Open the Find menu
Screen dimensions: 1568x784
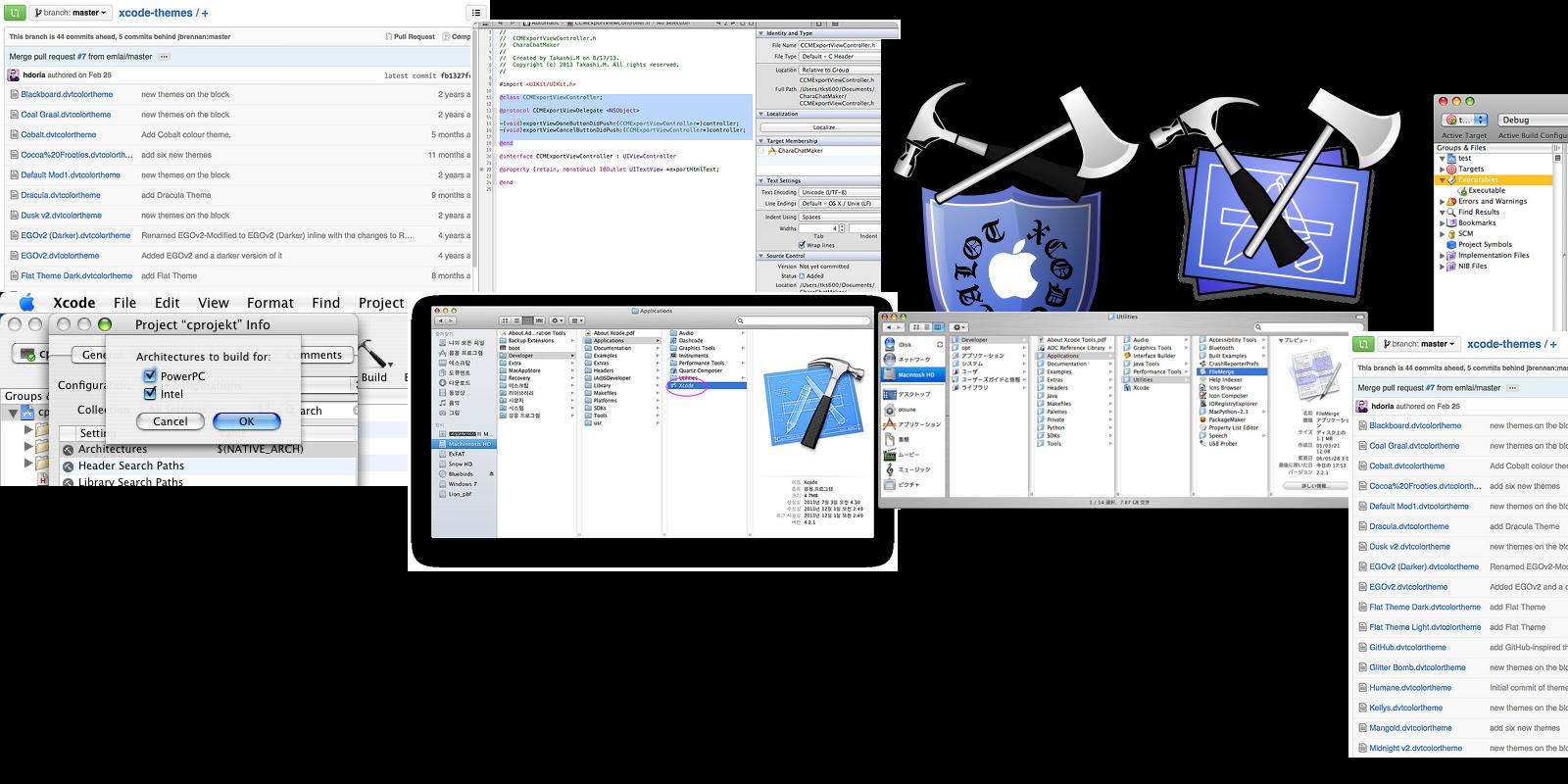(x=326, y=303)
